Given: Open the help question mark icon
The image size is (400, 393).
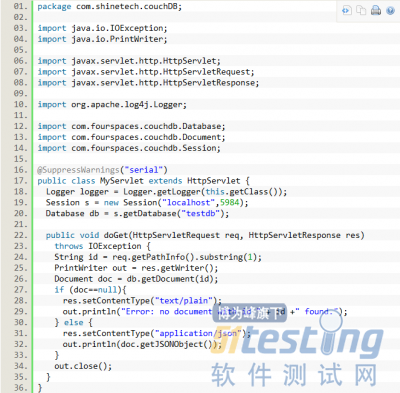Looking at the screenshot, I should (x=390, y=10).
